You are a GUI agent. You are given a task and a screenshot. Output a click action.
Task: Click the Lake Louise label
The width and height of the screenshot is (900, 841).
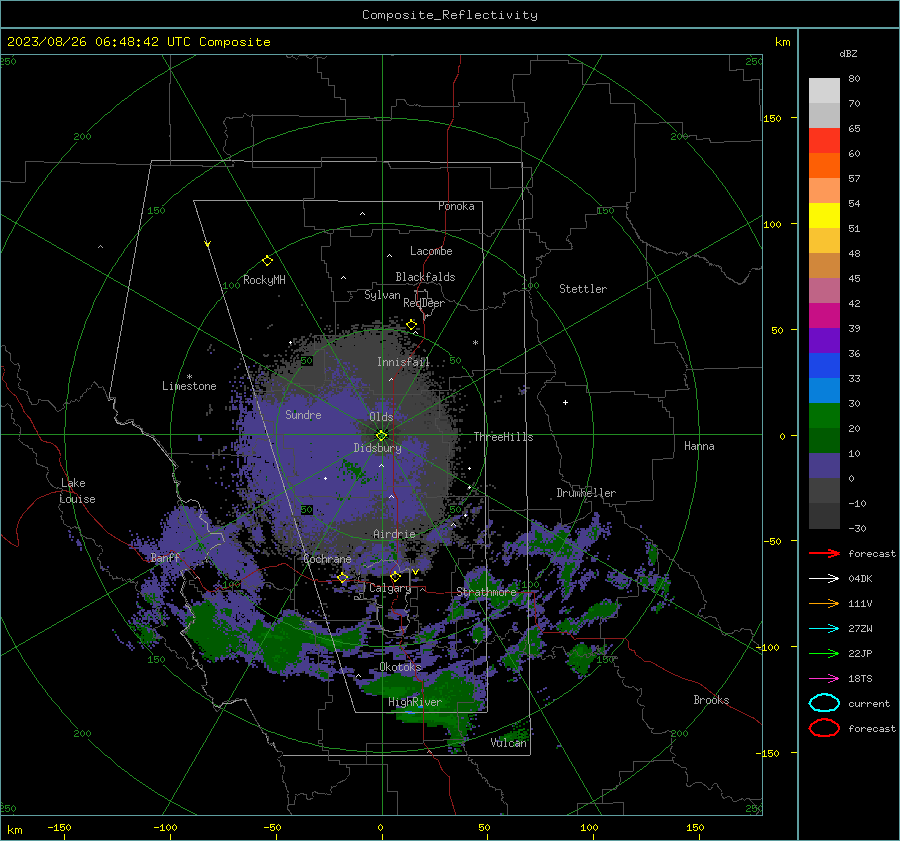[x=77, y=491]
